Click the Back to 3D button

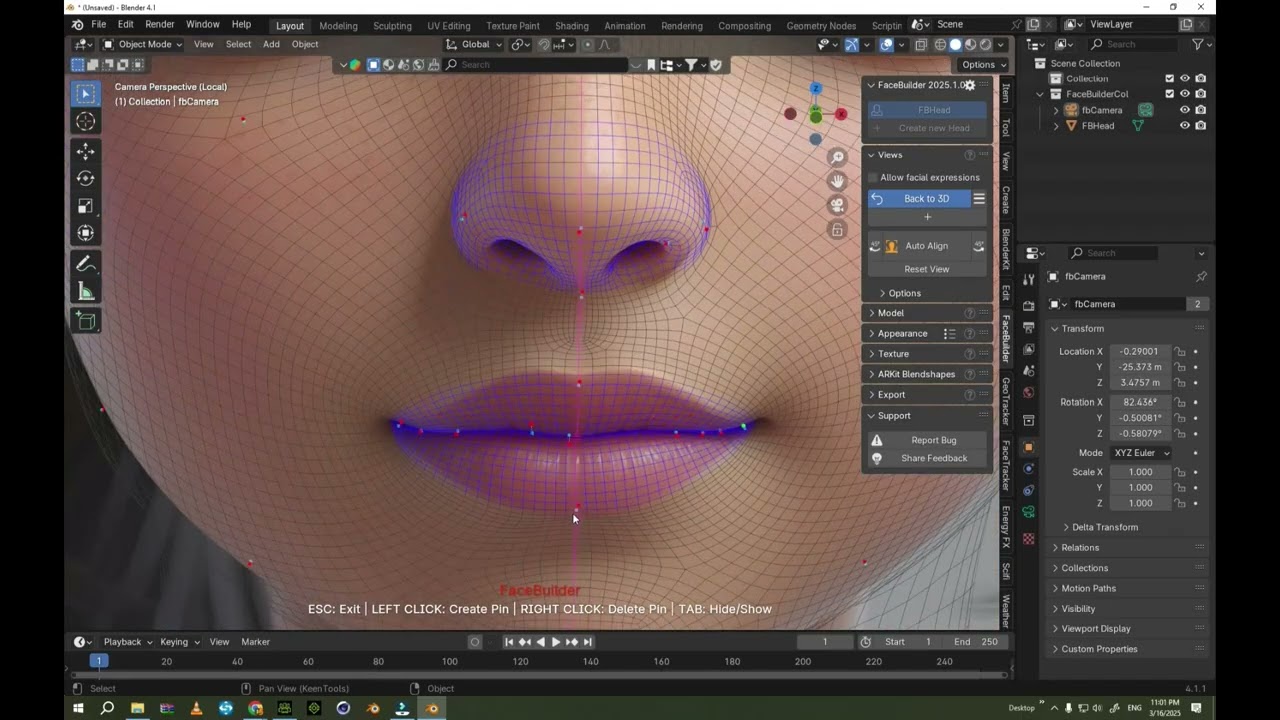click(x=918, y=199)
